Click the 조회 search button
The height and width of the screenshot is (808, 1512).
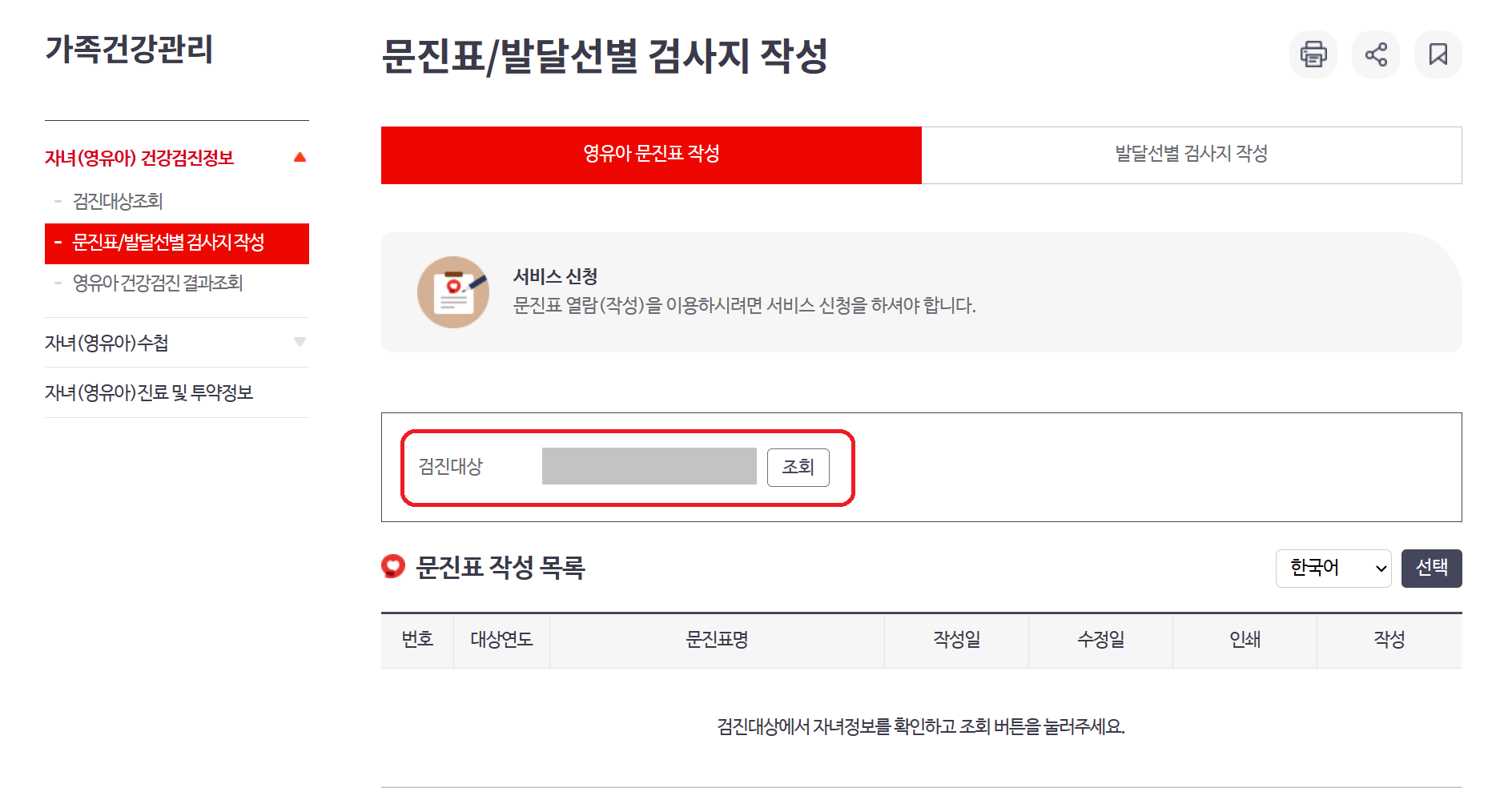pos(798,467)
